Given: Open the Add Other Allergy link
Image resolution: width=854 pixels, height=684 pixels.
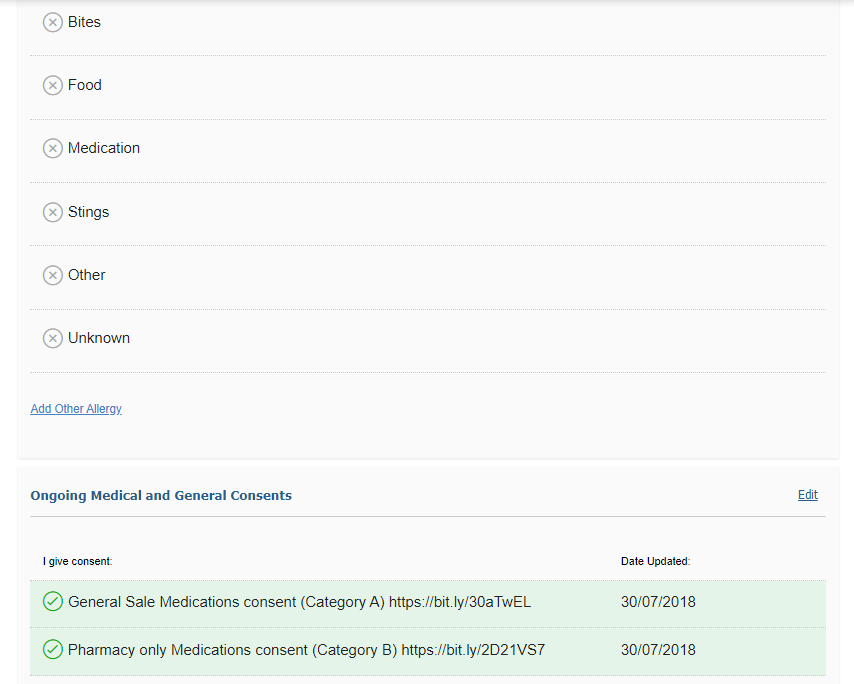Looking at the screenshot, I should point(76,408).
